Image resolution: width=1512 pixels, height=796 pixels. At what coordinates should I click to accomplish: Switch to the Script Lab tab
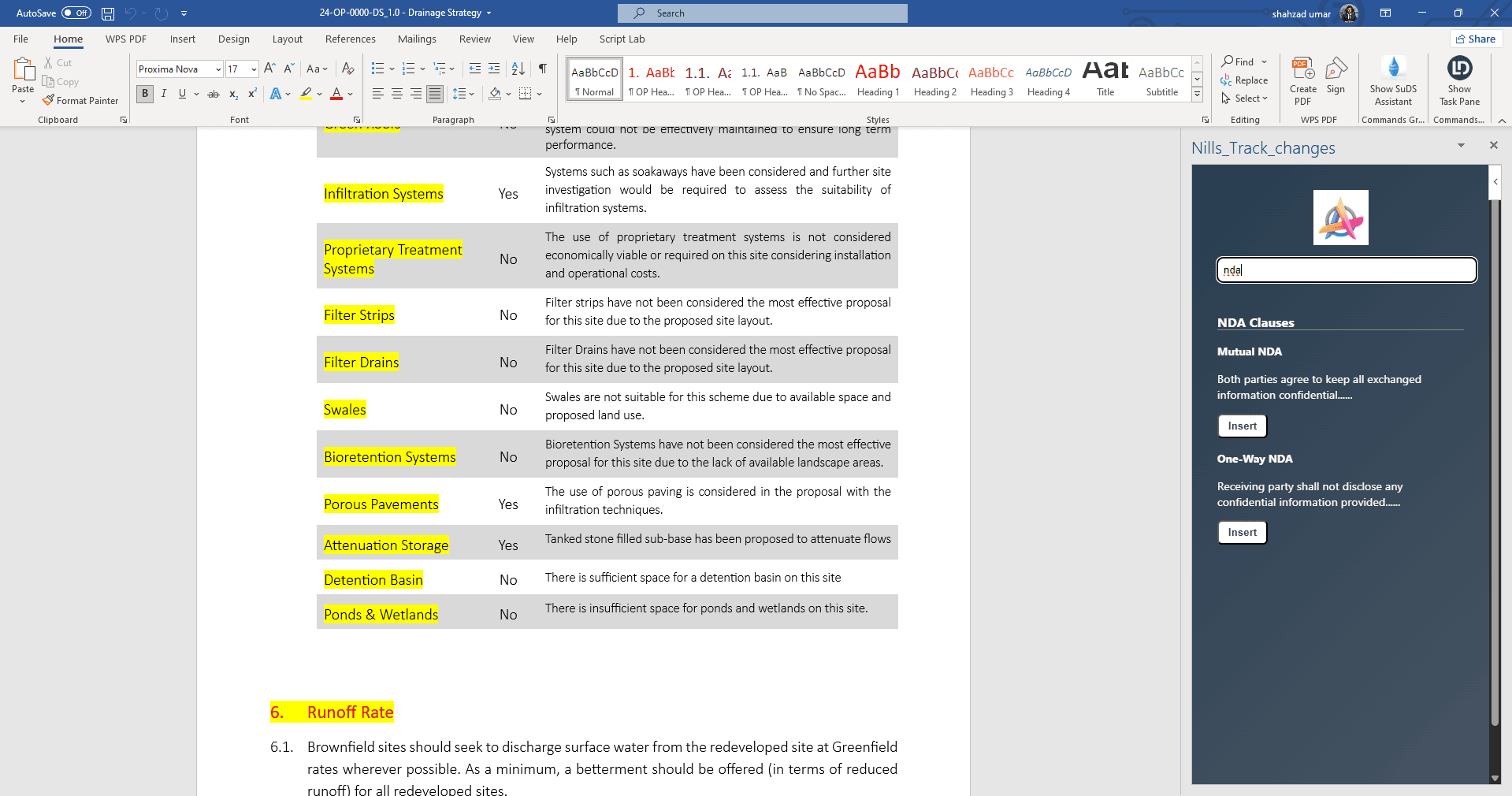coord(622,39)
